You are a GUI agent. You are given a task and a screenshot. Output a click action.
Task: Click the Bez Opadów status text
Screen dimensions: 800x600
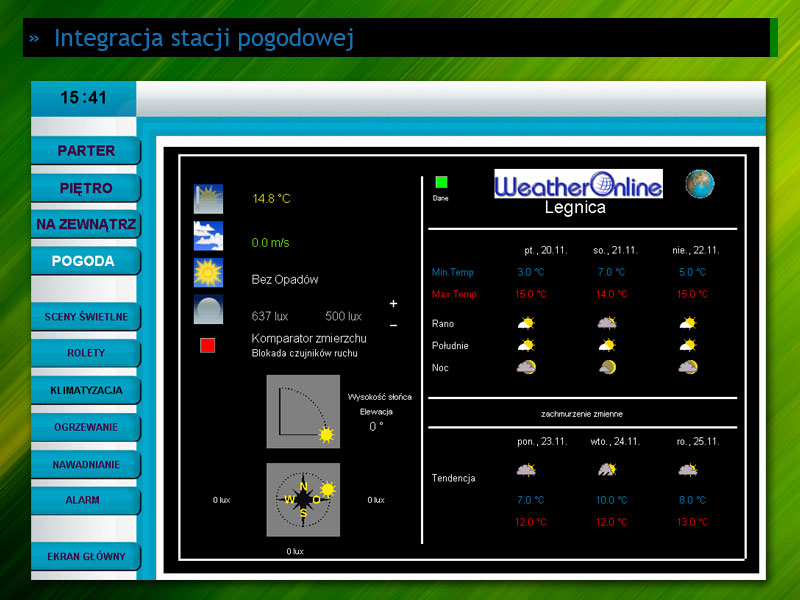coord(285,280)
